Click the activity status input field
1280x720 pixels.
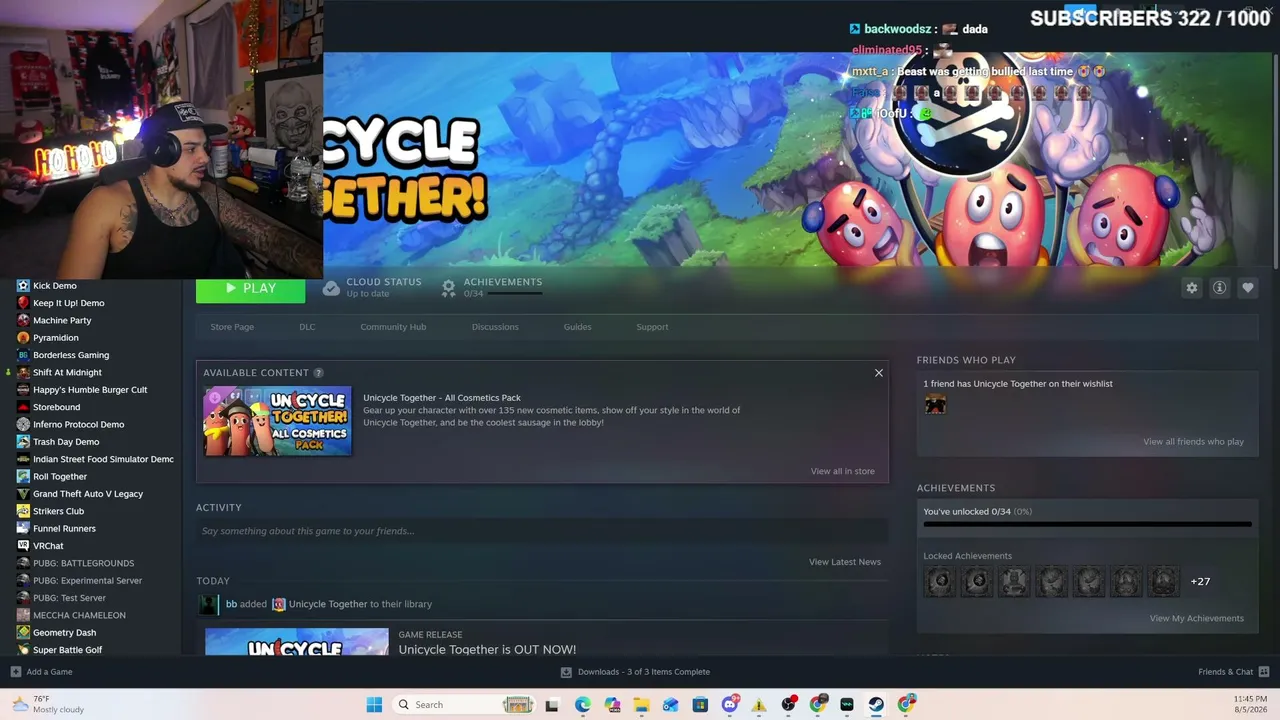540,531
